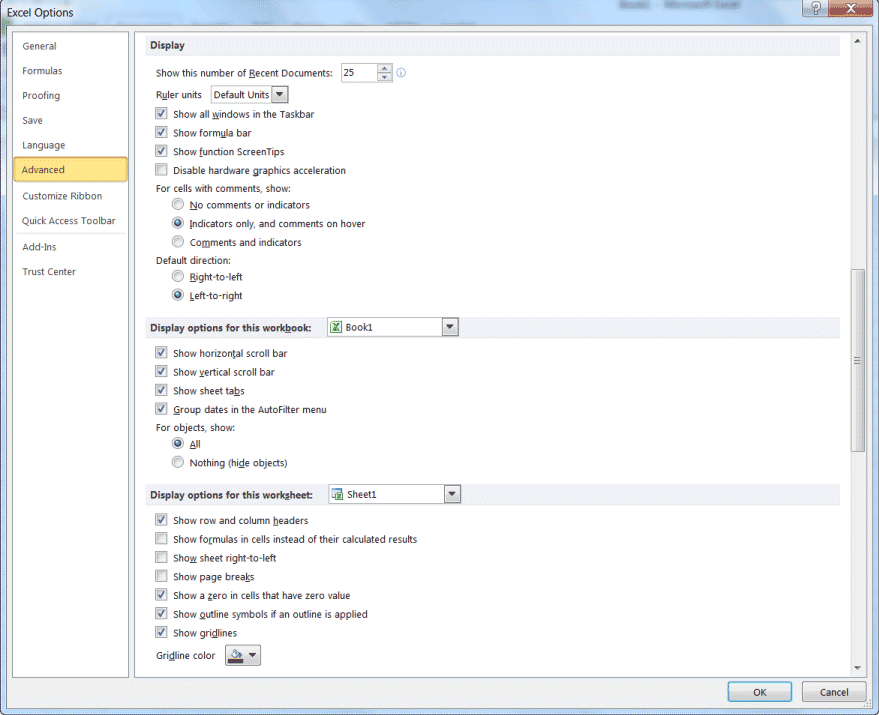This screenshot has width=879, height=715.
Task: Click OK to apply Excel Options
Action: 760,692
